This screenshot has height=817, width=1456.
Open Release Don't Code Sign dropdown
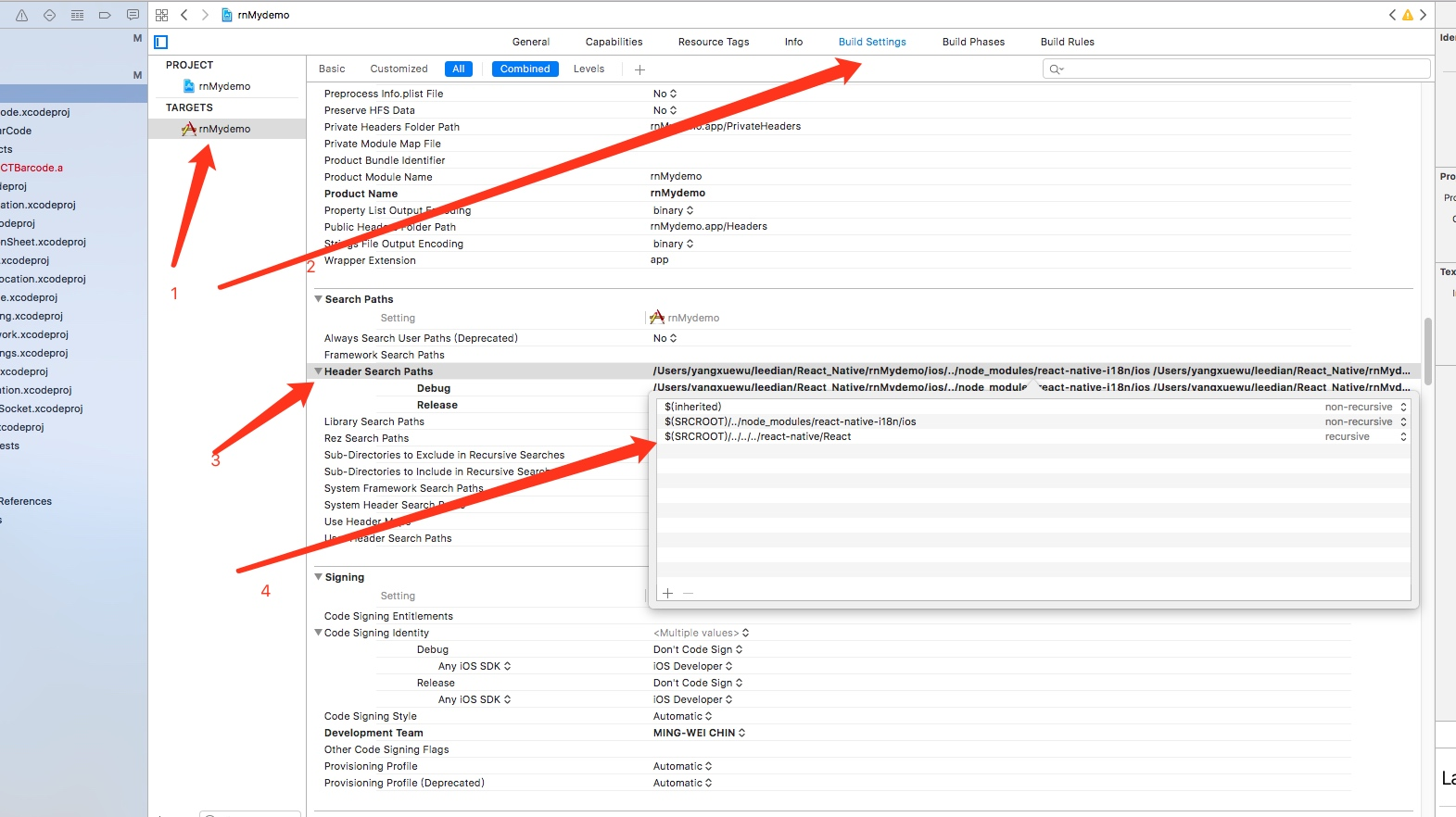point(698,683)
